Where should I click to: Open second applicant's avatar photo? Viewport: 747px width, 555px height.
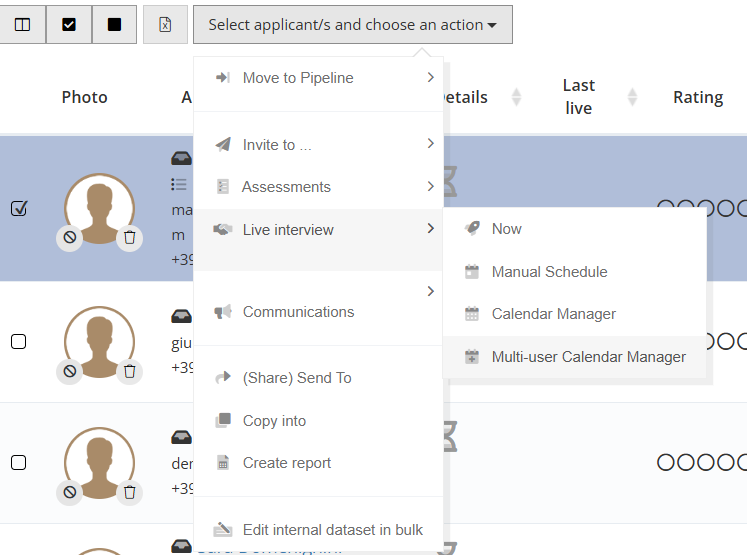click(100, 342)
